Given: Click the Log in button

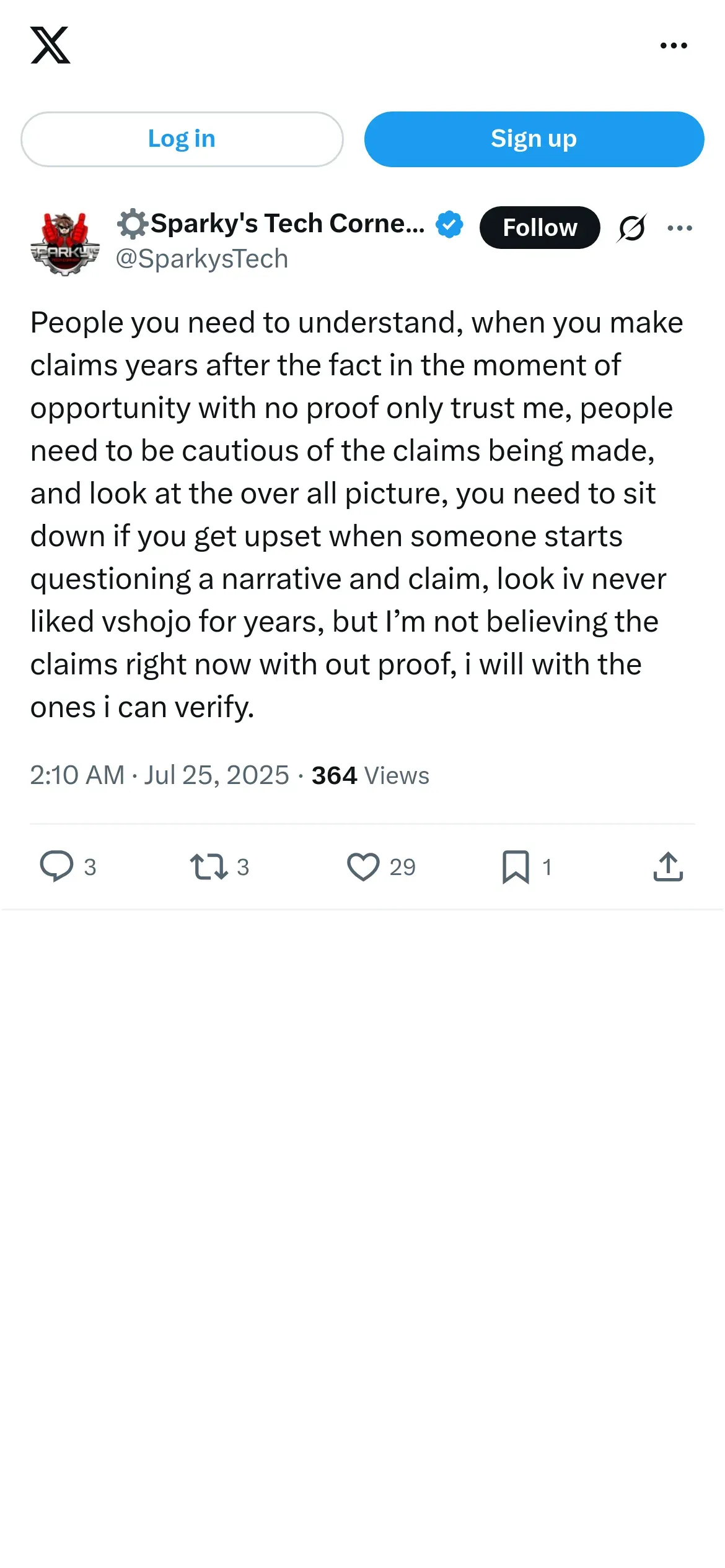Looking at the screenshot, I should 182,139.
